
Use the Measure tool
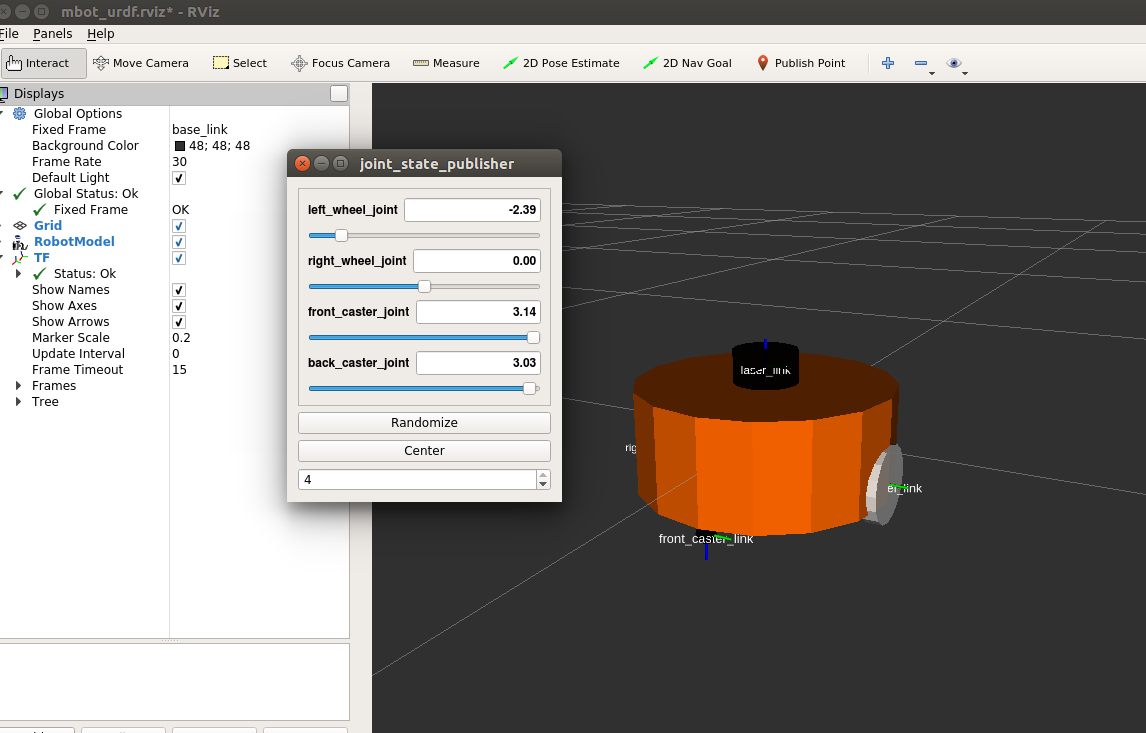445,62
